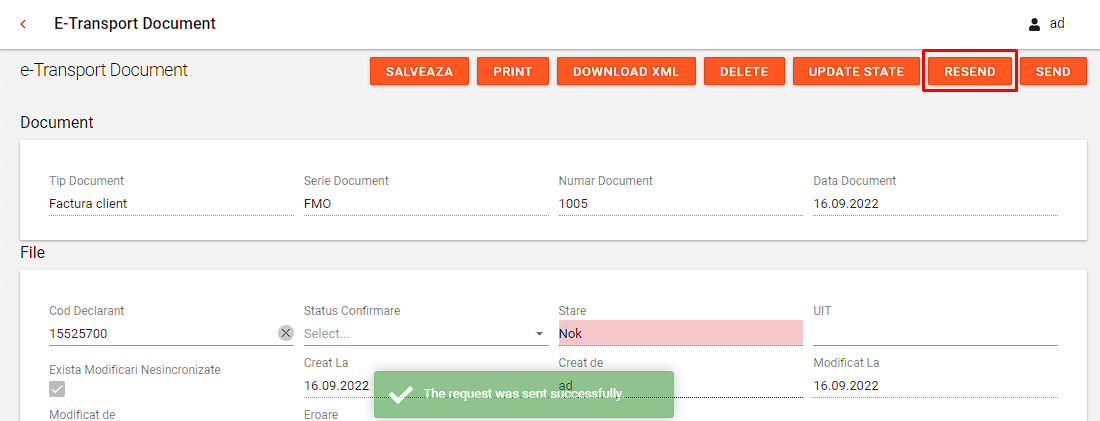This screenshot has height=421, width=1100.
Task: Open the user profile icon next to ad
Action: click(x=1034, y=25)
